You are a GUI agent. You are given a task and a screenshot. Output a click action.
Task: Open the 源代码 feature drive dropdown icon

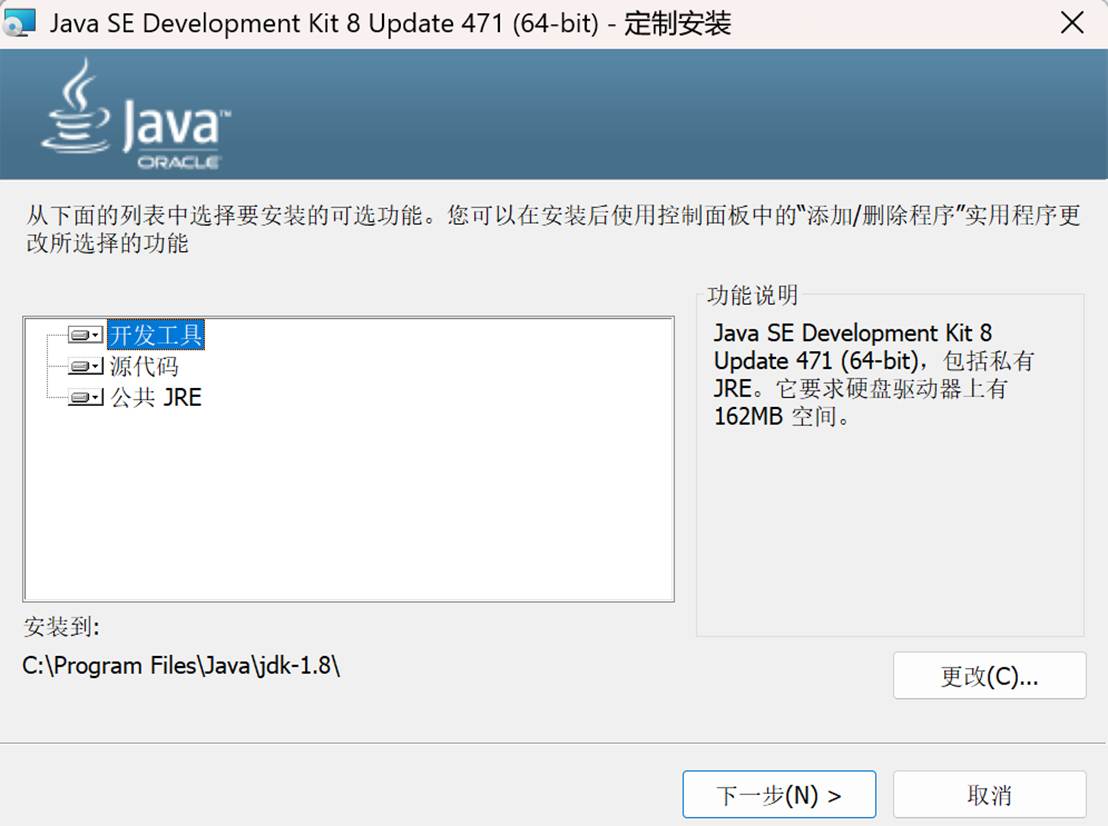click(86, 366)
